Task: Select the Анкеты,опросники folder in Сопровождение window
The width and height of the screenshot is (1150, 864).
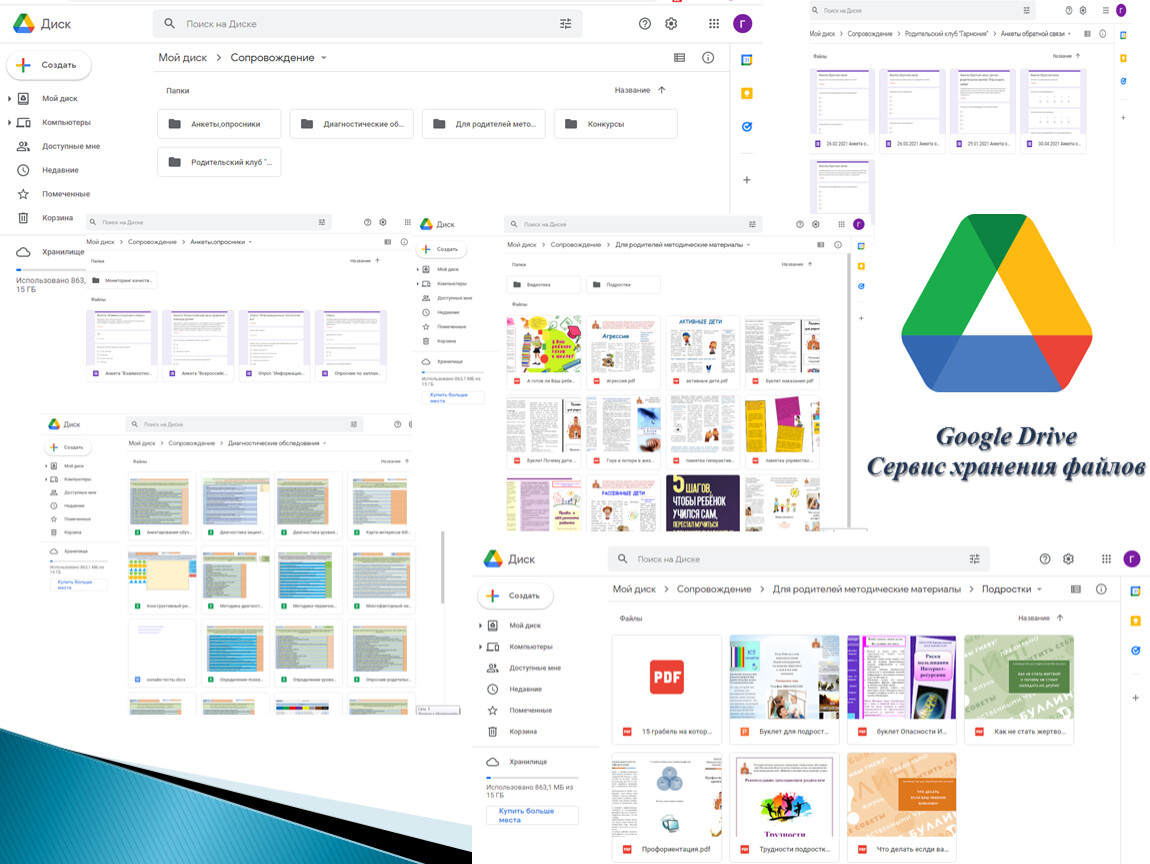Action: click(219, 124)
